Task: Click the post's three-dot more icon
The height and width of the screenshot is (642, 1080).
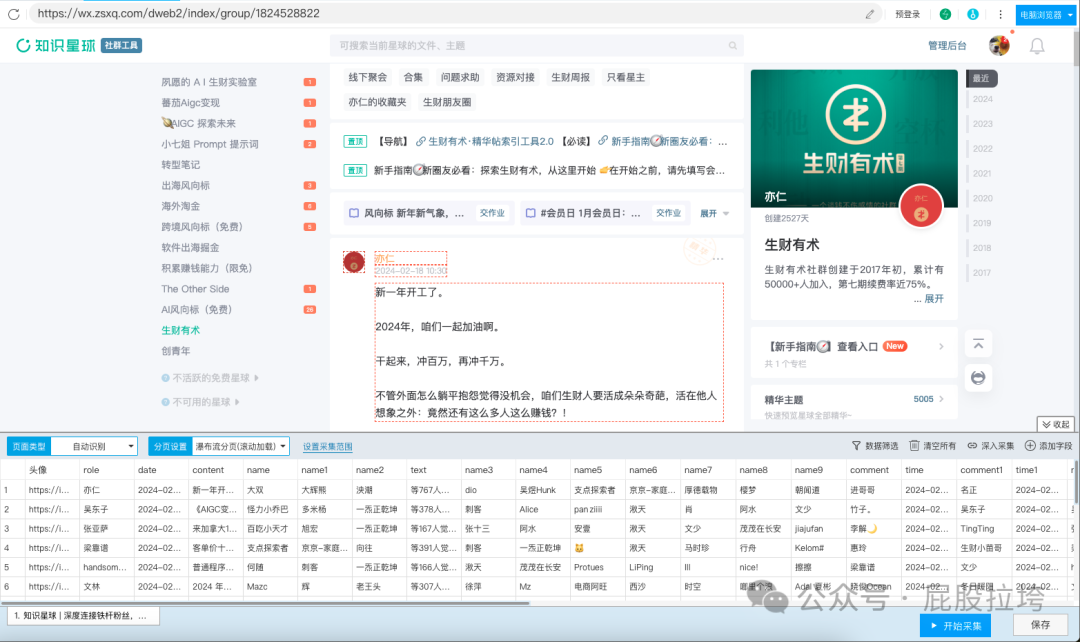Action: (718, 259)
